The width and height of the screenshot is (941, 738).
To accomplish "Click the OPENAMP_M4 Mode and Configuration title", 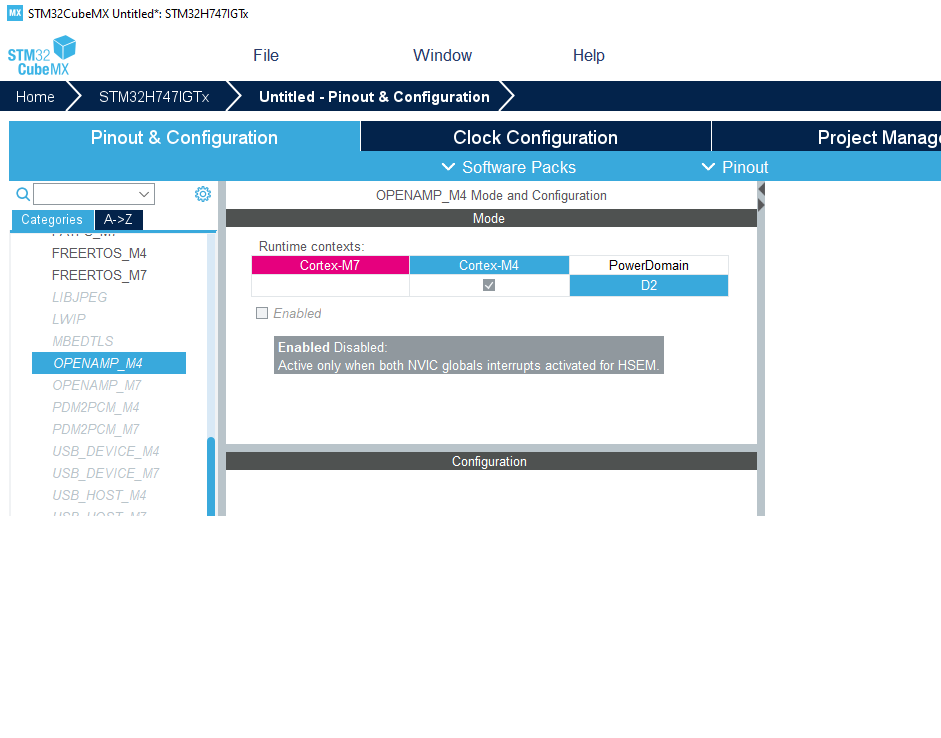I will point(491,196).
